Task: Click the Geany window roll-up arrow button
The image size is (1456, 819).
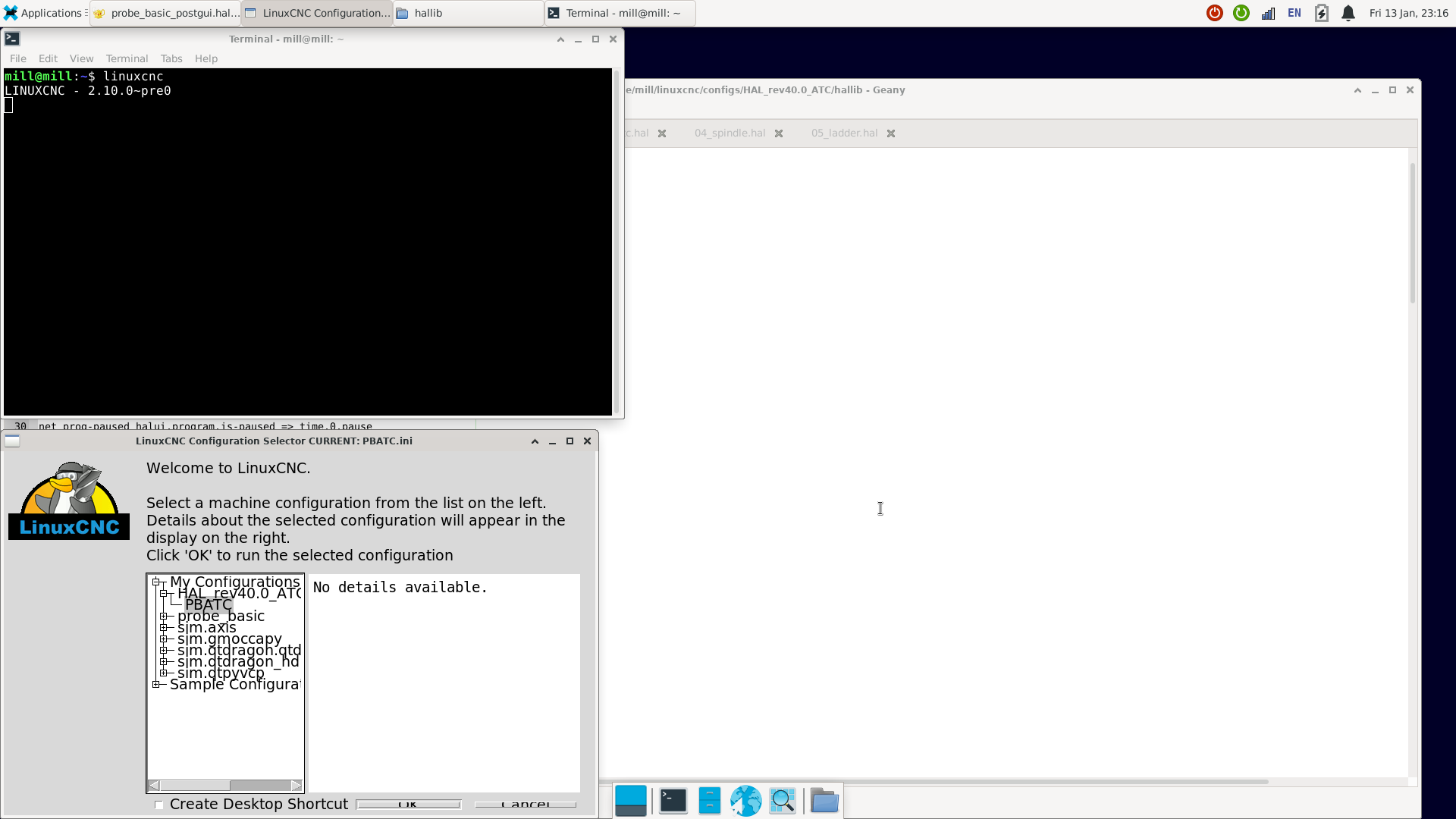Action: 1357,90
